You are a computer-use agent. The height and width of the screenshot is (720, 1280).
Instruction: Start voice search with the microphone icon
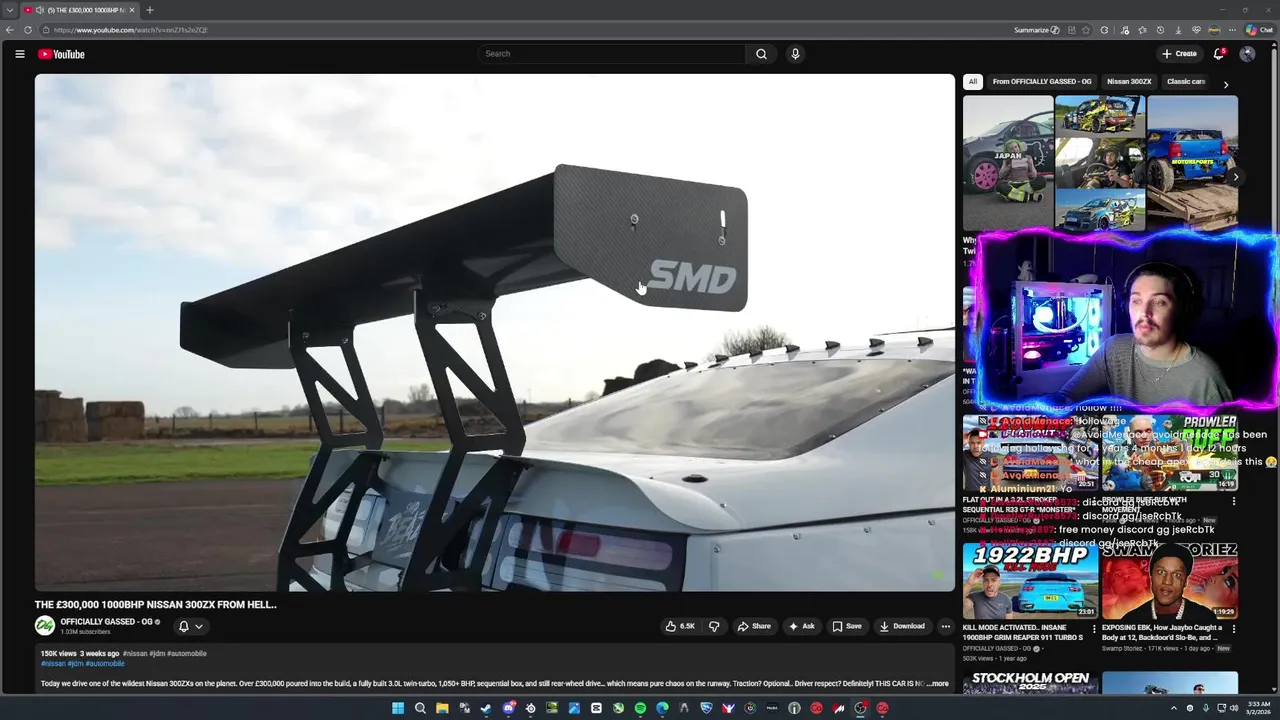pos(795,54)
